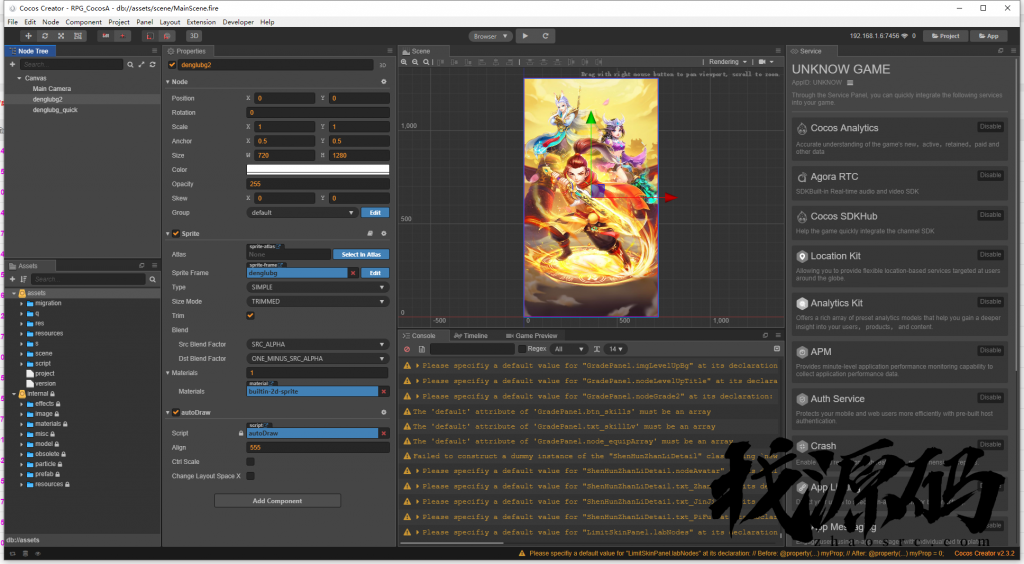
Task: Toggle the Sprite component enabled checkbox
Action: tap(176, 233)
